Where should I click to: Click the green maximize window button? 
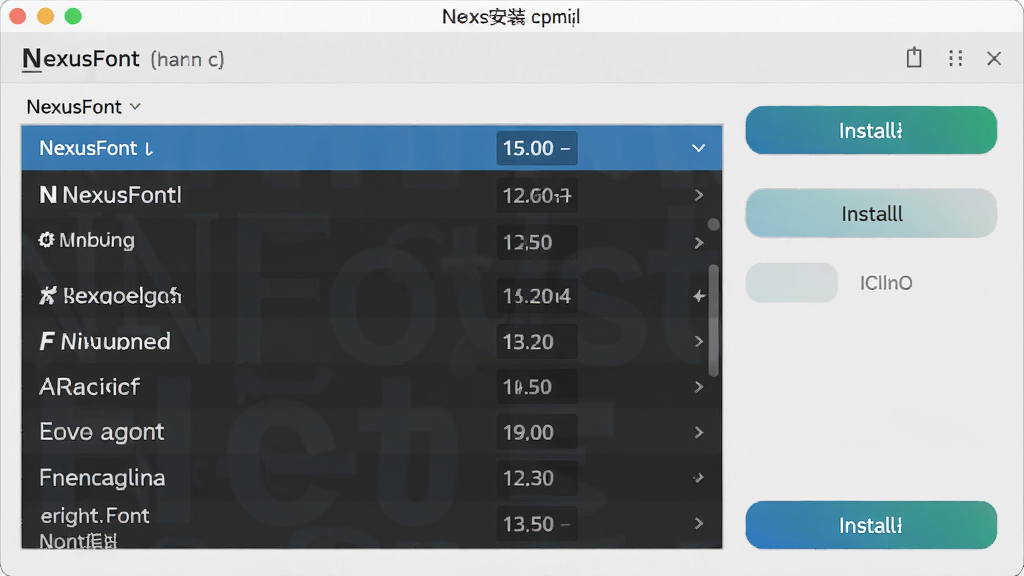[x=73, y=16]
